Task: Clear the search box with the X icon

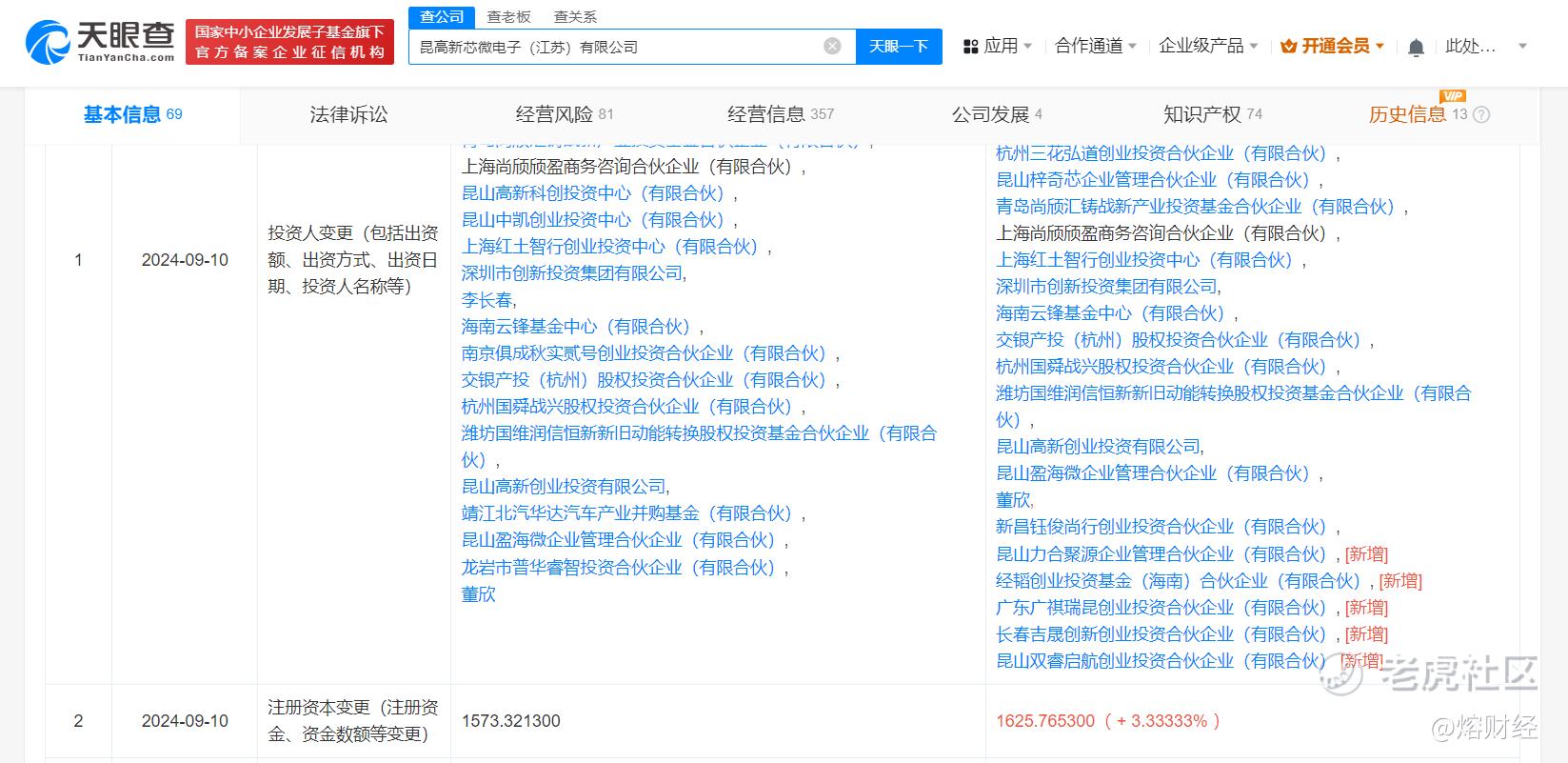Action: coord(832,46)
